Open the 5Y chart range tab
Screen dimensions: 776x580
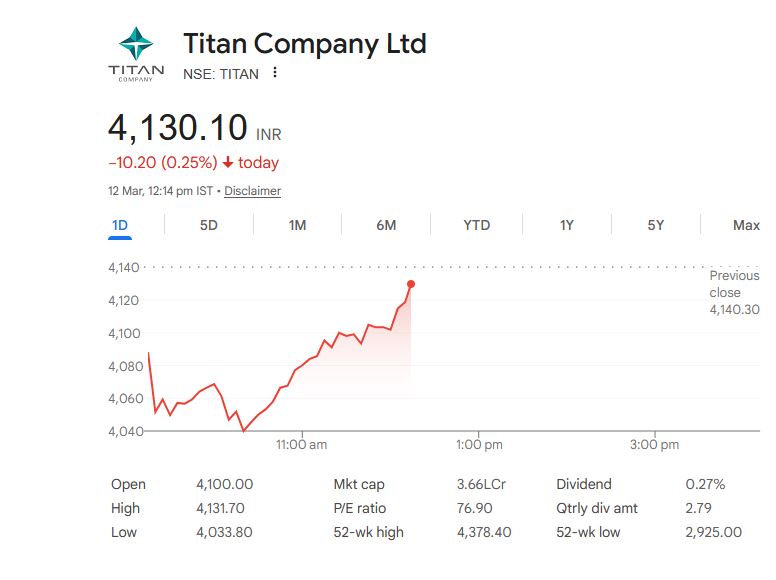click(x=655, y=225)
